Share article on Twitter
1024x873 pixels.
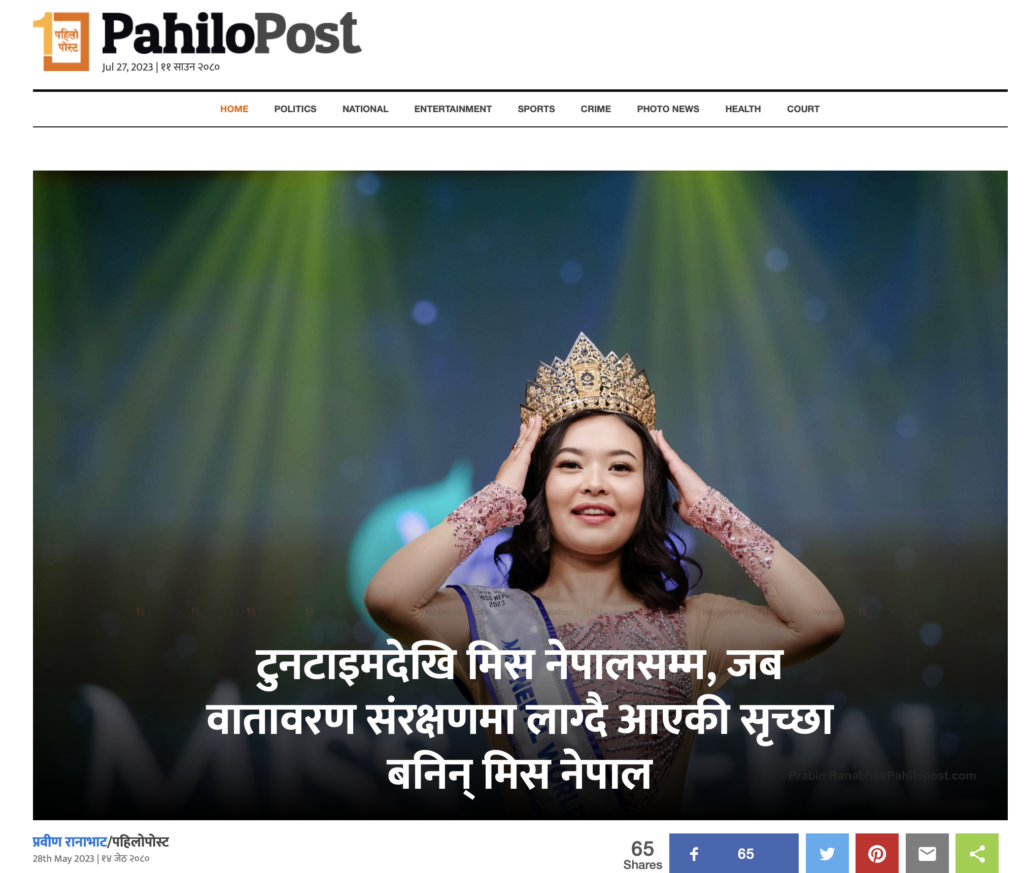click(x=827, y=853)
